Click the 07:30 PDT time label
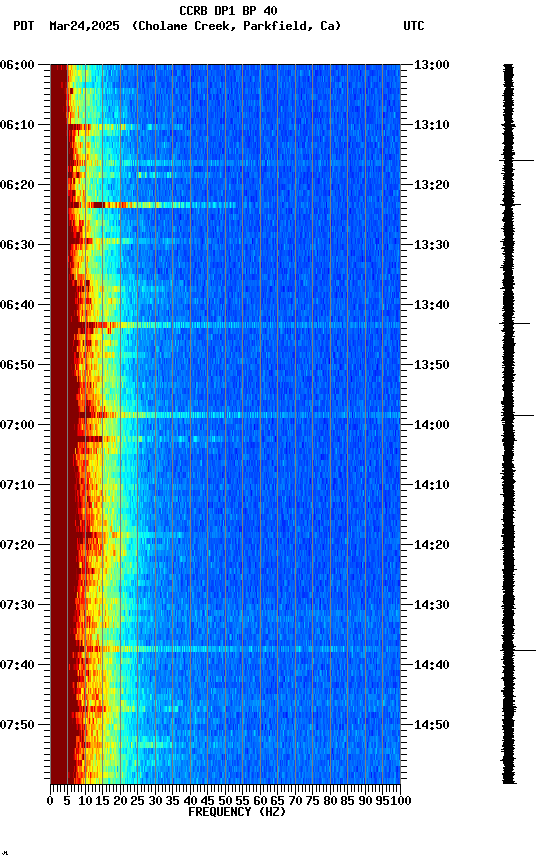 [x=17, y=605]
